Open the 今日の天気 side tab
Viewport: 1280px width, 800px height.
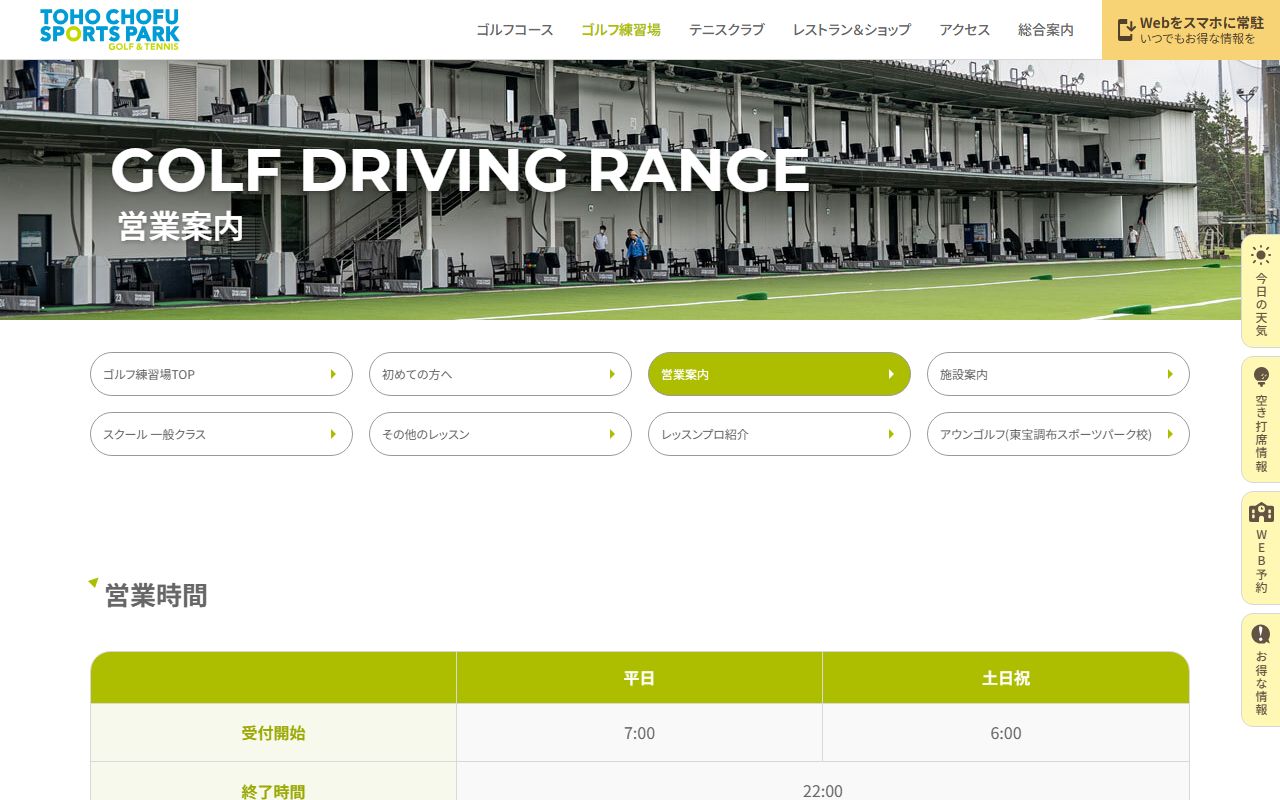(x=1261, y=291)
